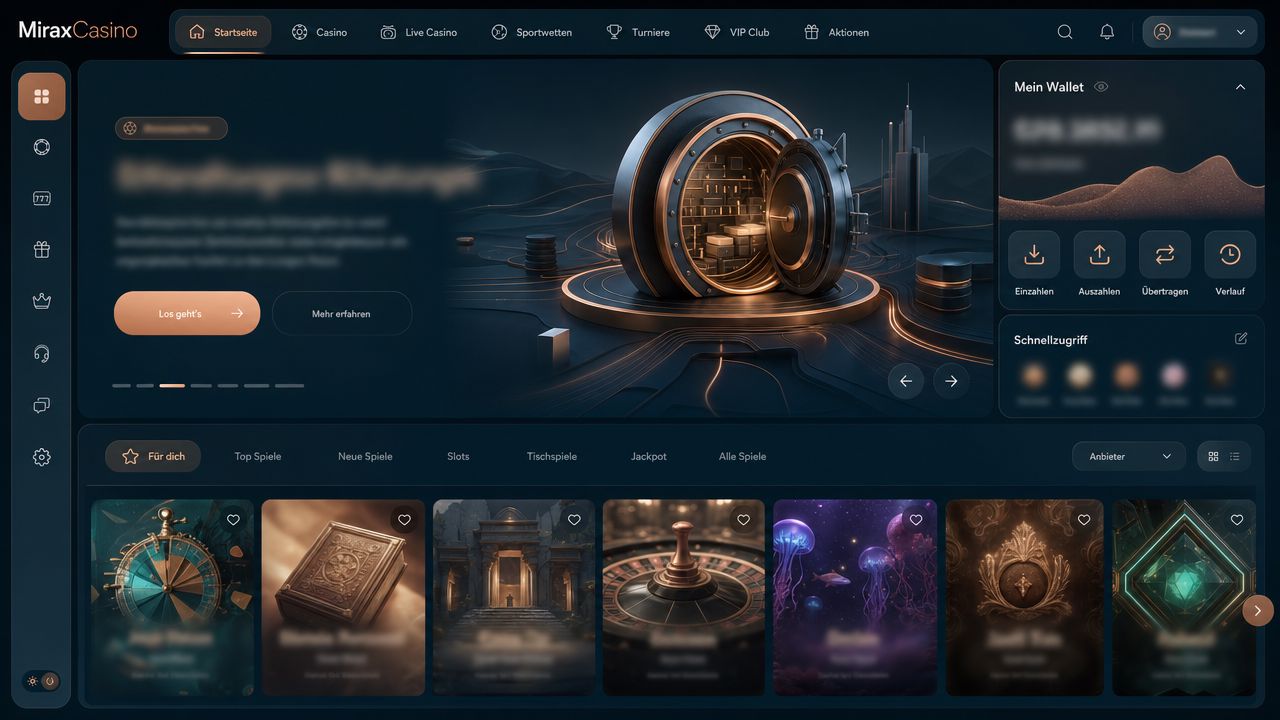Go to Sportwetten in top navigation

tap(532, 32)
